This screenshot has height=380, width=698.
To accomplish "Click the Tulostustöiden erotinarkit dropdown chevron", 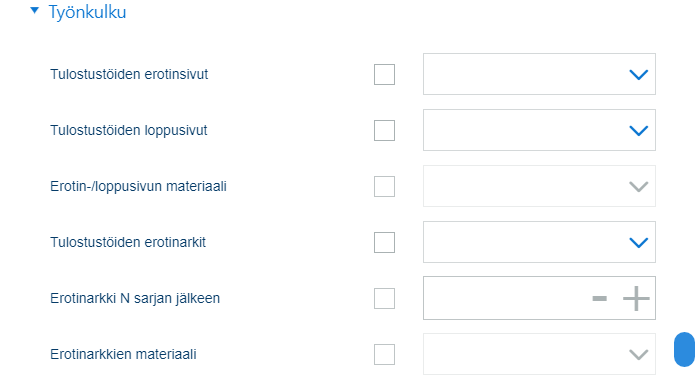I will (x=638, y=243).
